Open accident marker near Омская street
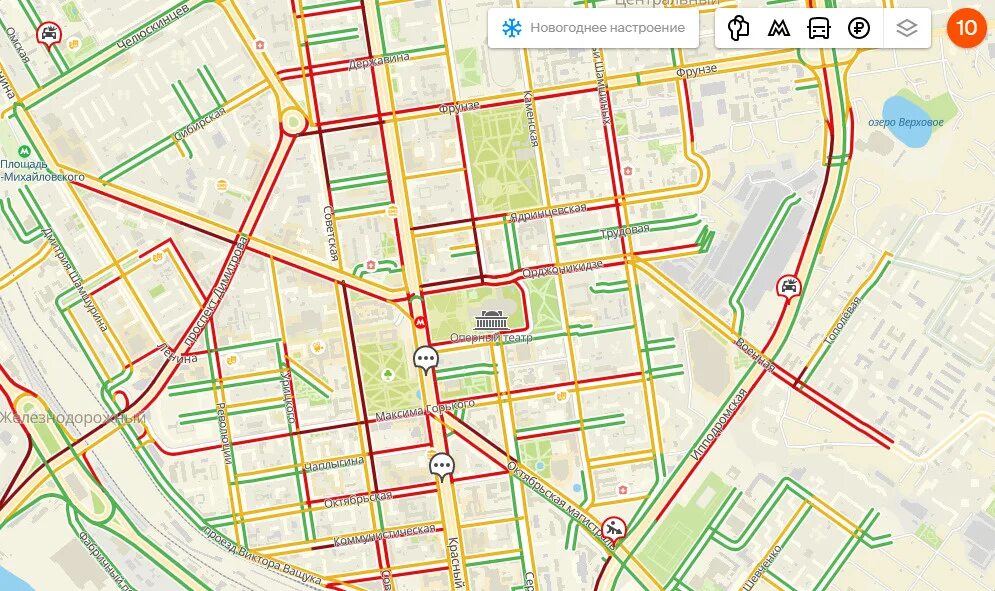 tap(48, 34)
